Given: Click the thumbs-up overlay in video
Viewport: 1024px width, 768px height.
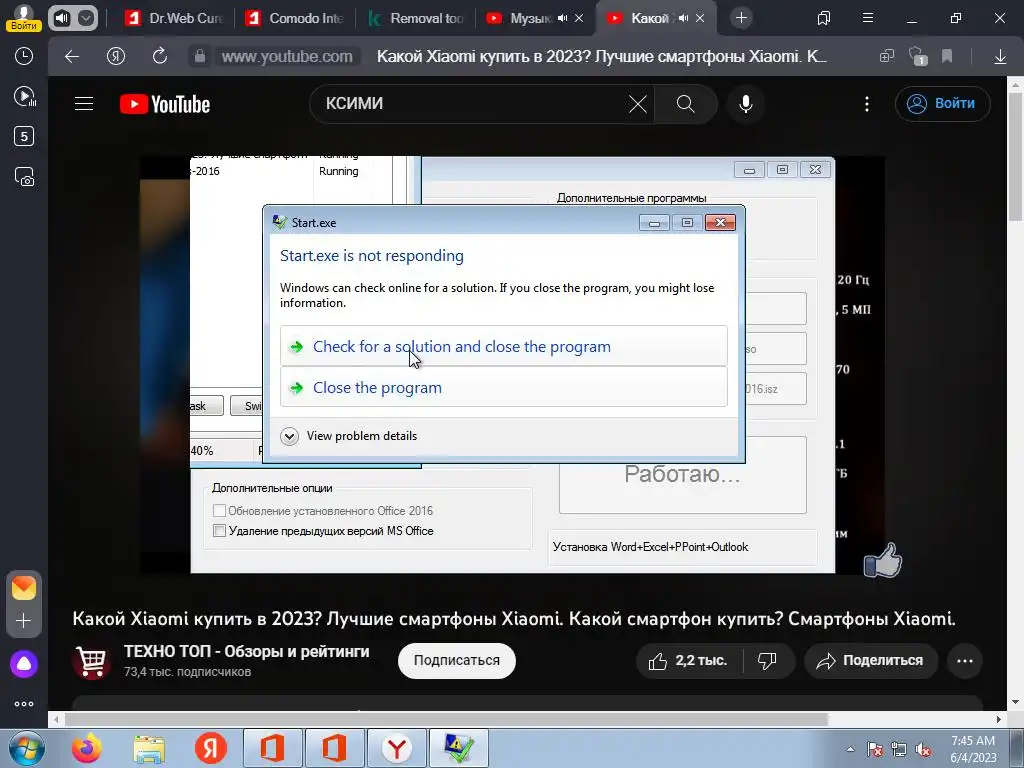Looking at the screenshot, I should point(882,561).
